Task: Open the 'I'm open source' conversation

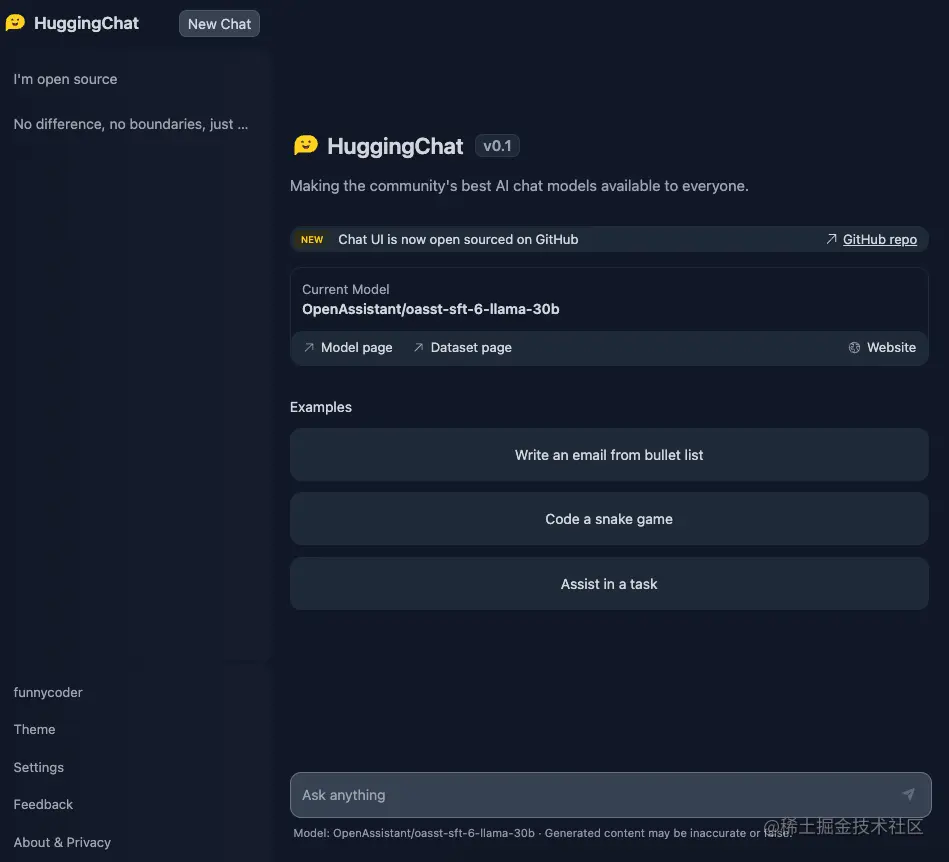Action: click(65, 79)
